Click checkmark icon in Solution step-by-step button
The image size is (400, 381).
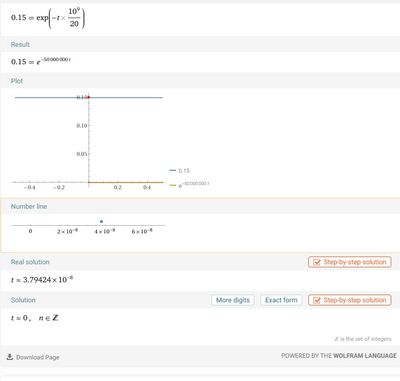317,300
